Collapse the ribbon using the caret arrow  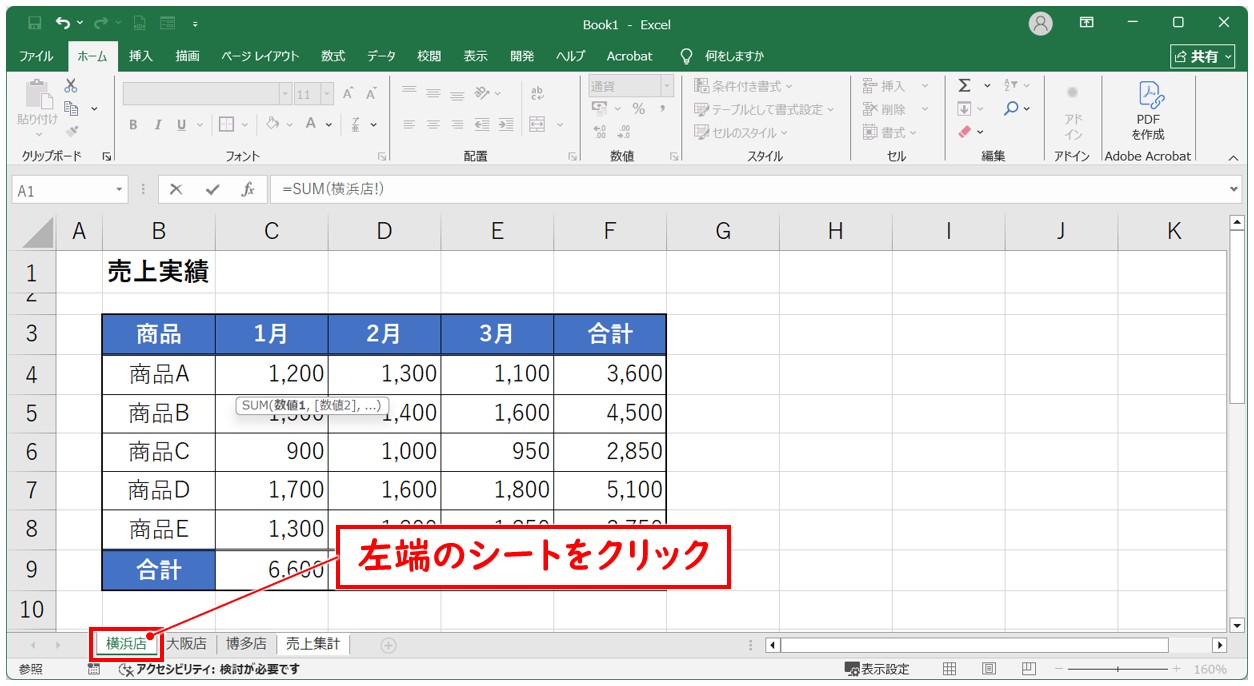(1233, 157)
